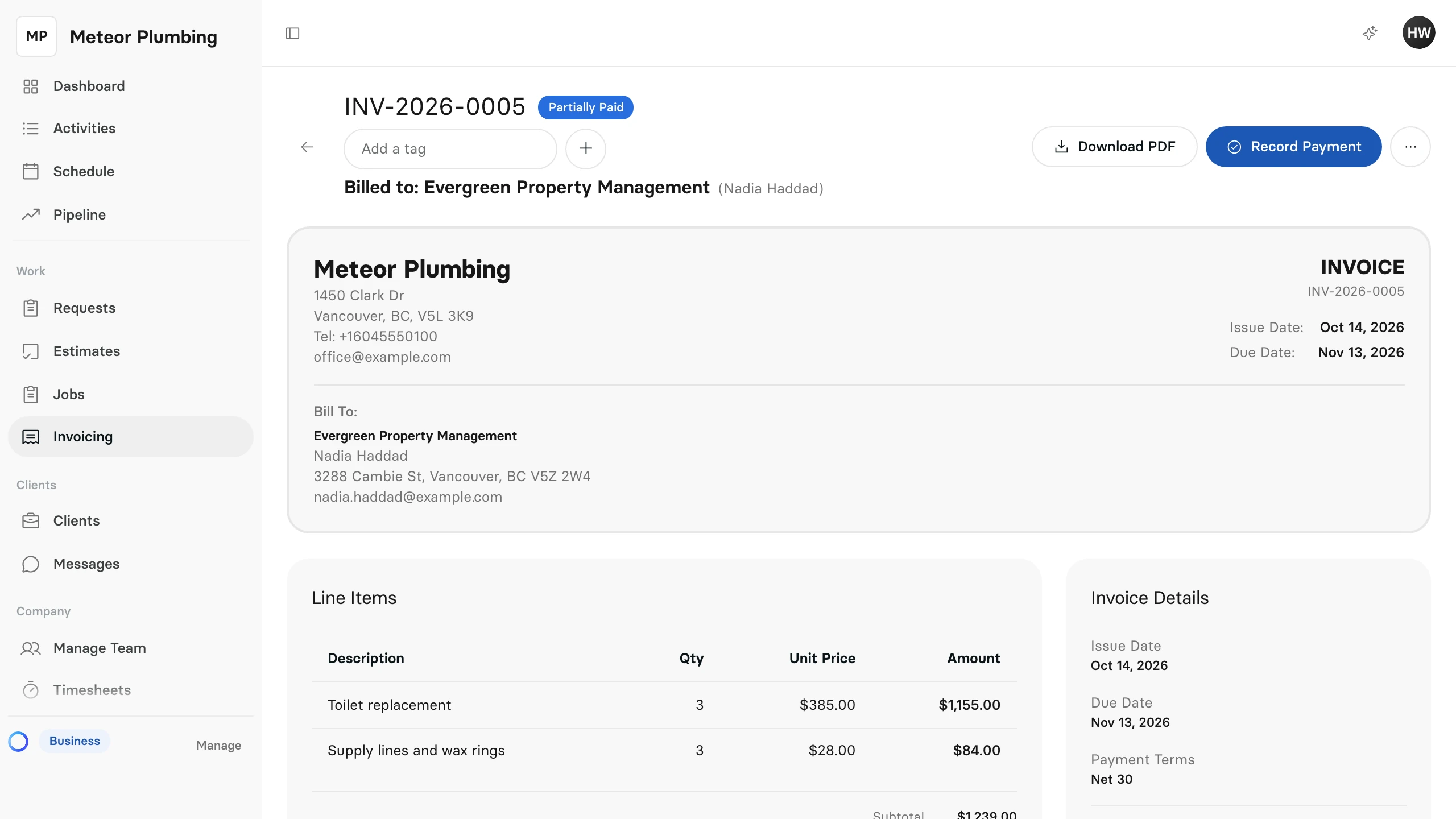
Task: Open the HW user avatar menu
Action: pos(1418,33)
